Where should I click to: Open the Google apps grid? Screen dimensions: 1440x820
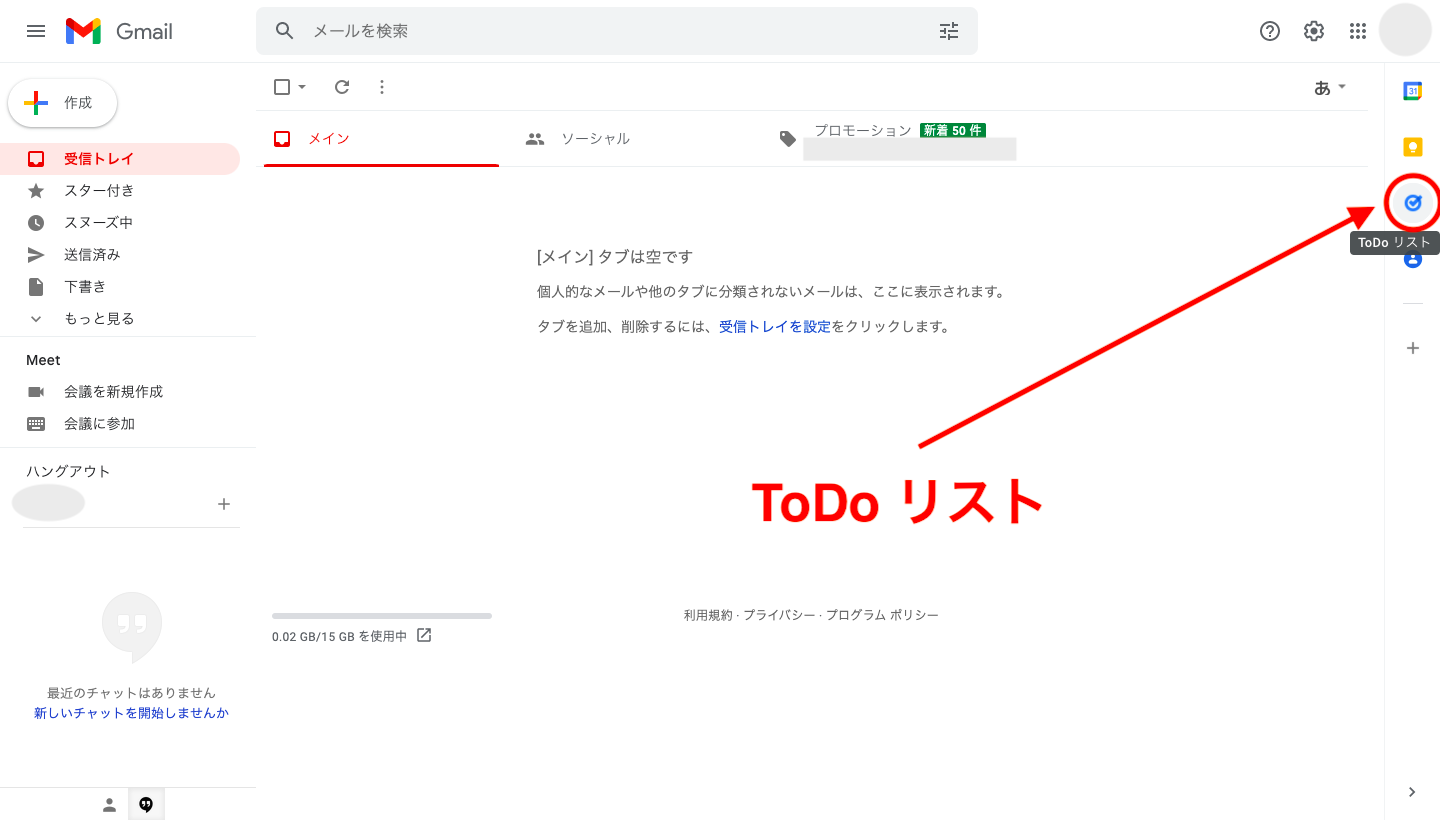tap(1358, 31)
